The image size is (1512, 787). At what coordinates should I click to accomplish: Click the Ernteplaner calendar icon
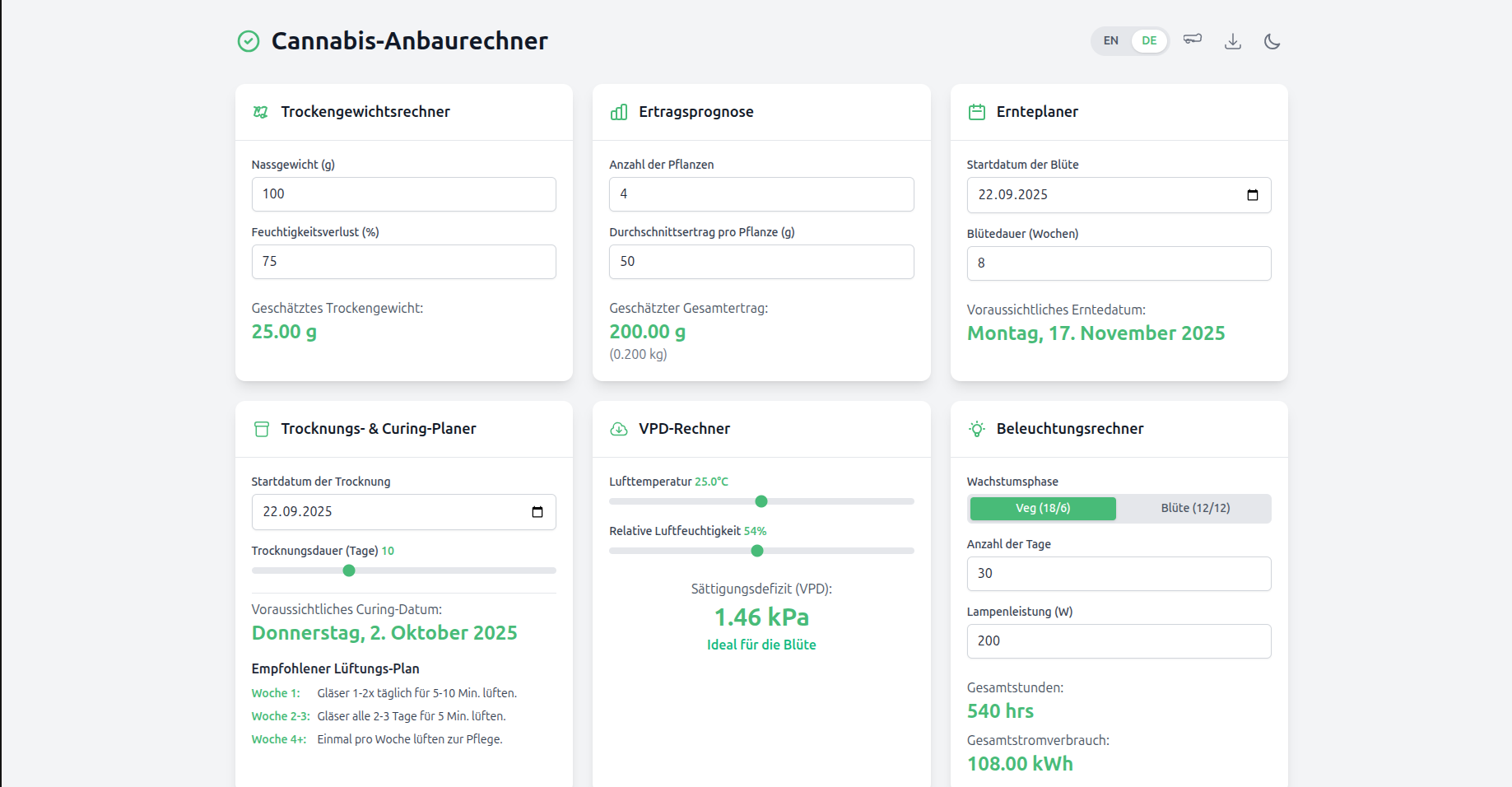tap(977, 112)
